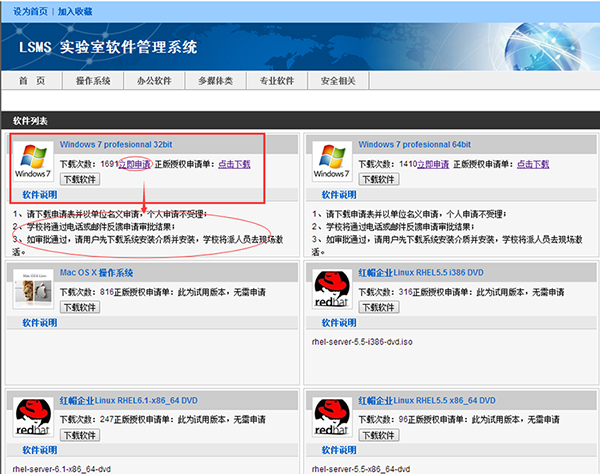This screenshot has height=474, width=600.
Task: Click 下载次数 count 1410 for Windows 7 64bit
Action: pos(408,164)
